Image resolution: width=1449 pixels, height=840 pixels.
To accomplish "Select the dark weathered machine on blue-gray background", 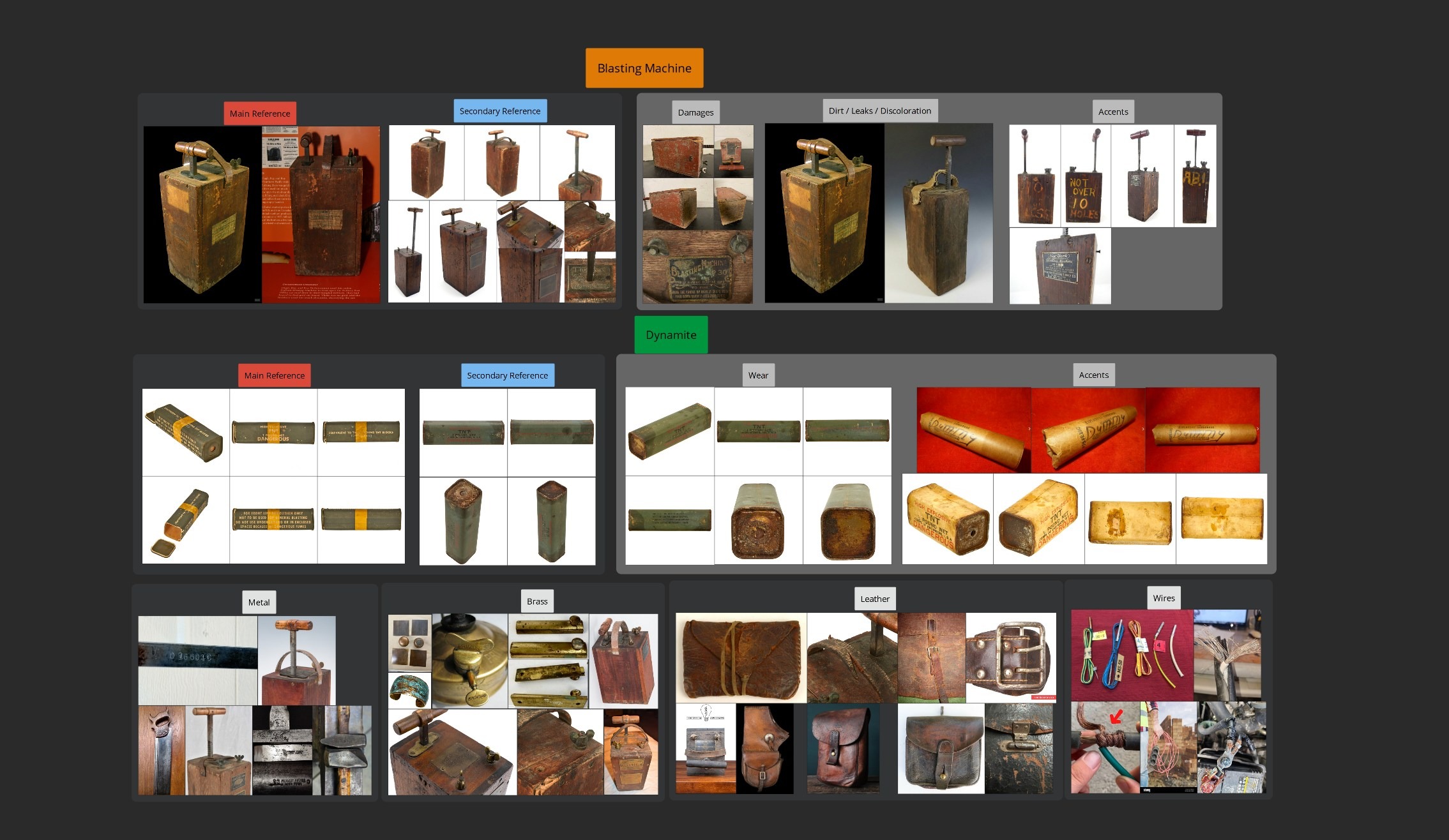I will 939,213.
